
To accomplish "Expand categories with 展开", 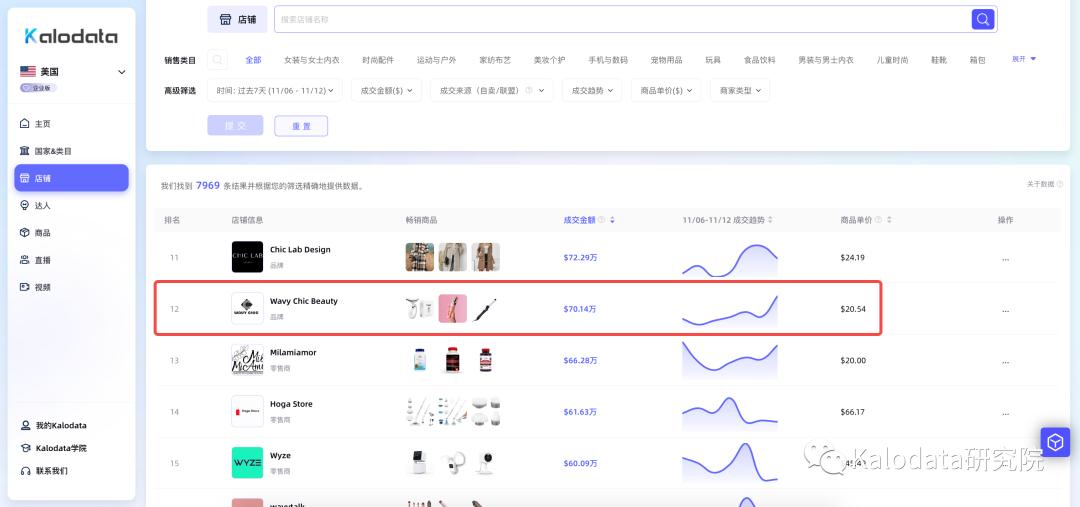I will point(1024,59).
